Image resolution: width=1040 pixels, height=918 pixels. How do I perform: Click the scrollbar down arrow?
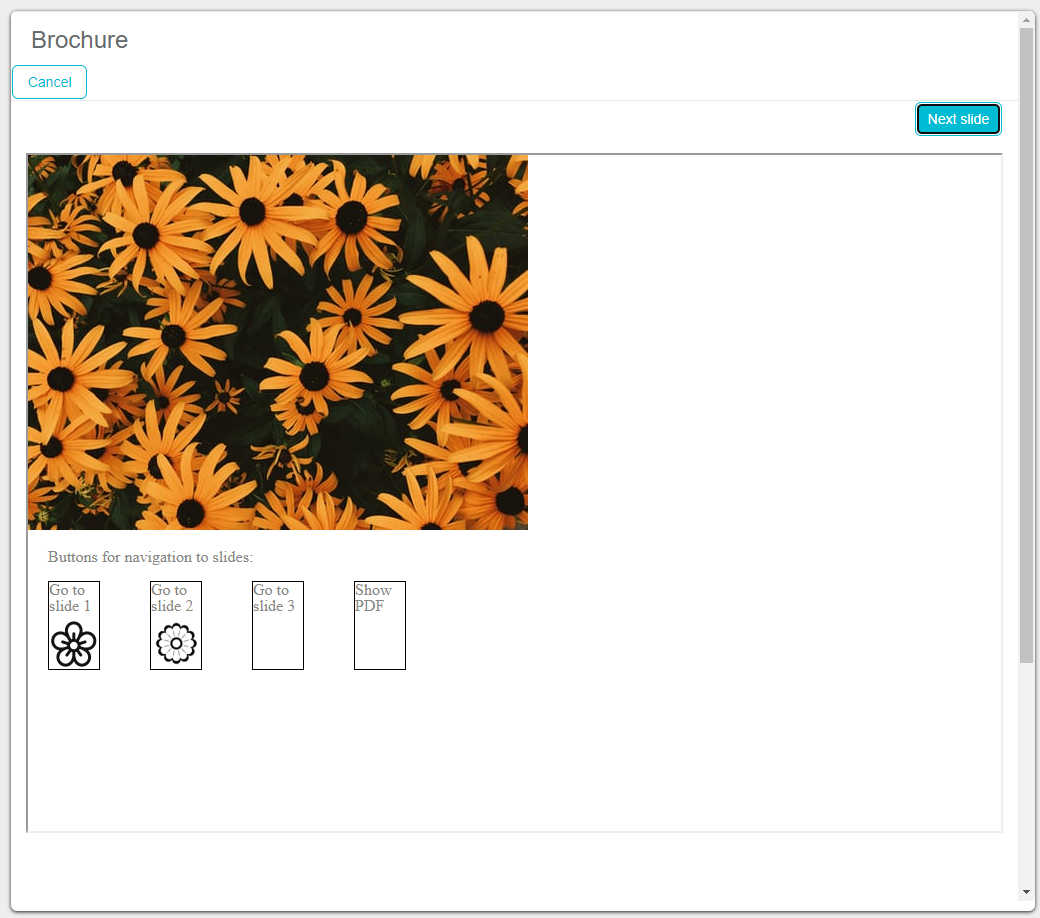(x=1026, y=891)
